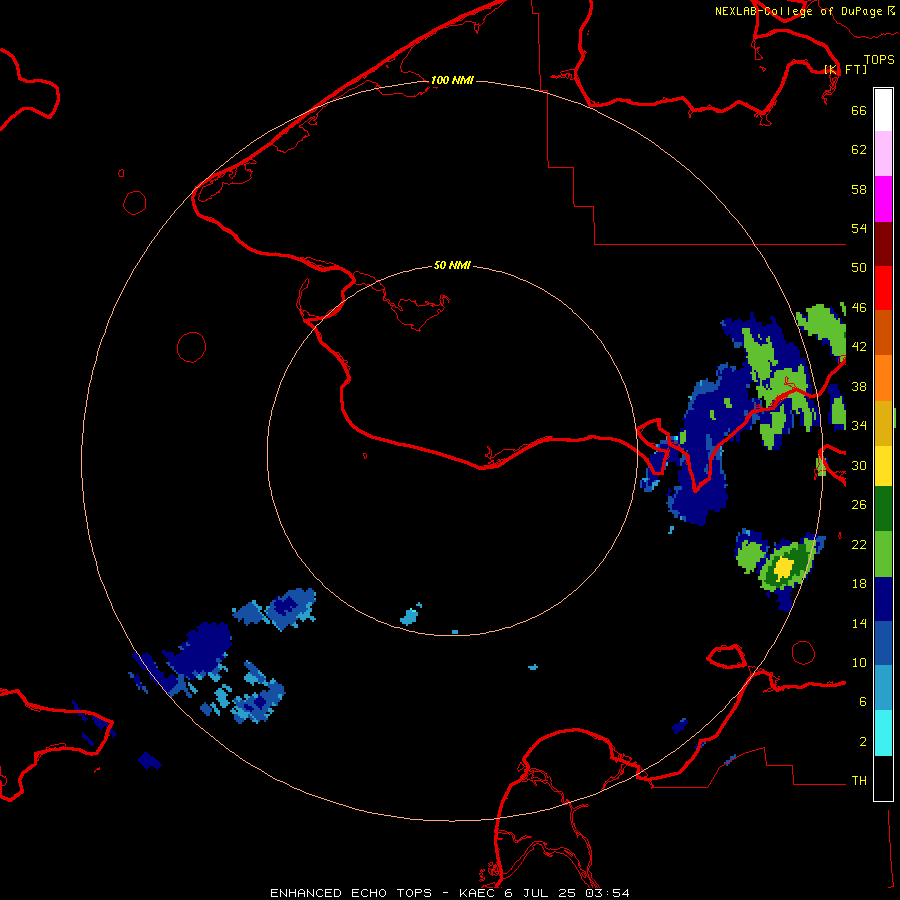Viewport: 900px width, 900px height.
Task: Click the dark red legend swatch
Action: (883, 244)
